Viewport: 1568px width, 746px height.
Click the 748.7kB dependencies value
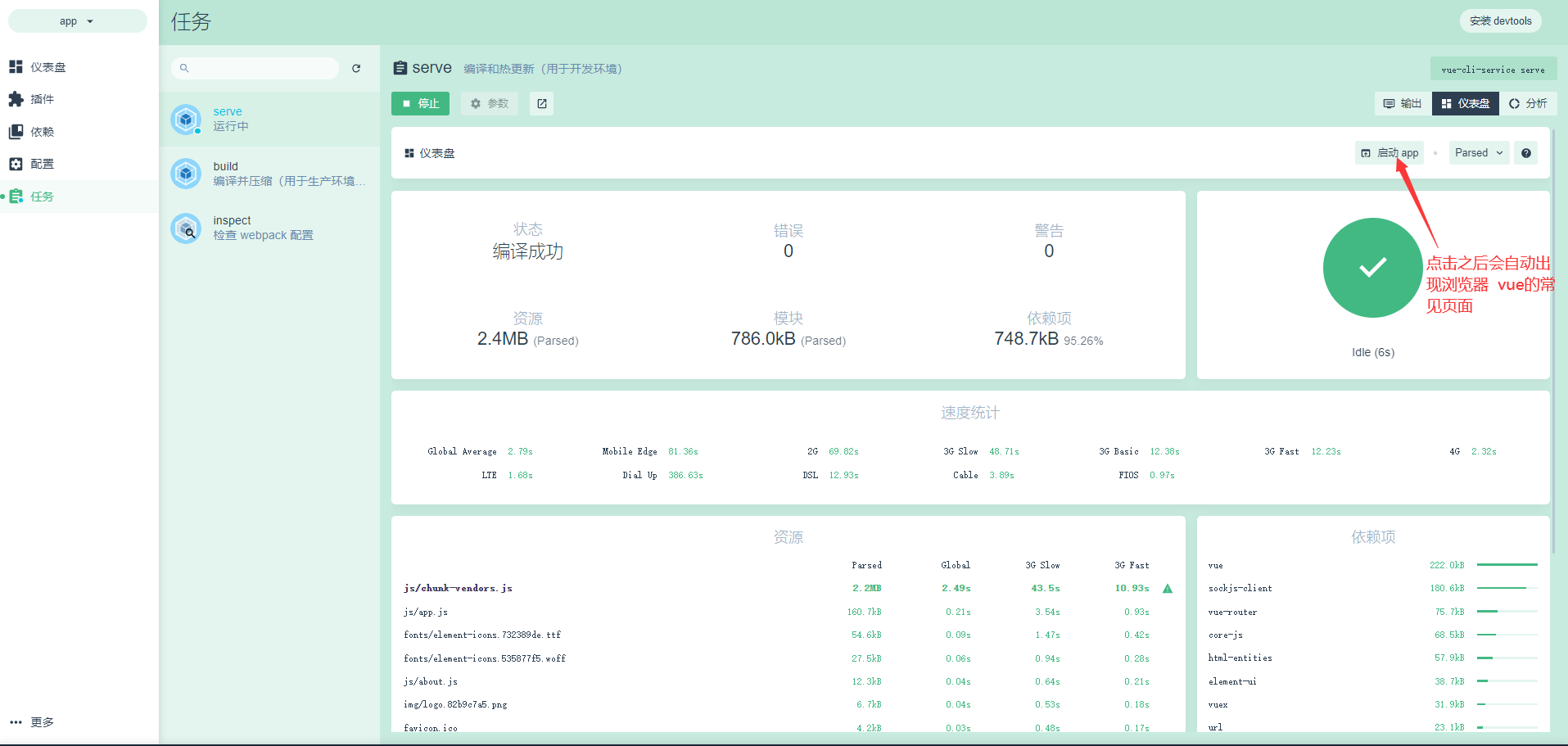1027,339
